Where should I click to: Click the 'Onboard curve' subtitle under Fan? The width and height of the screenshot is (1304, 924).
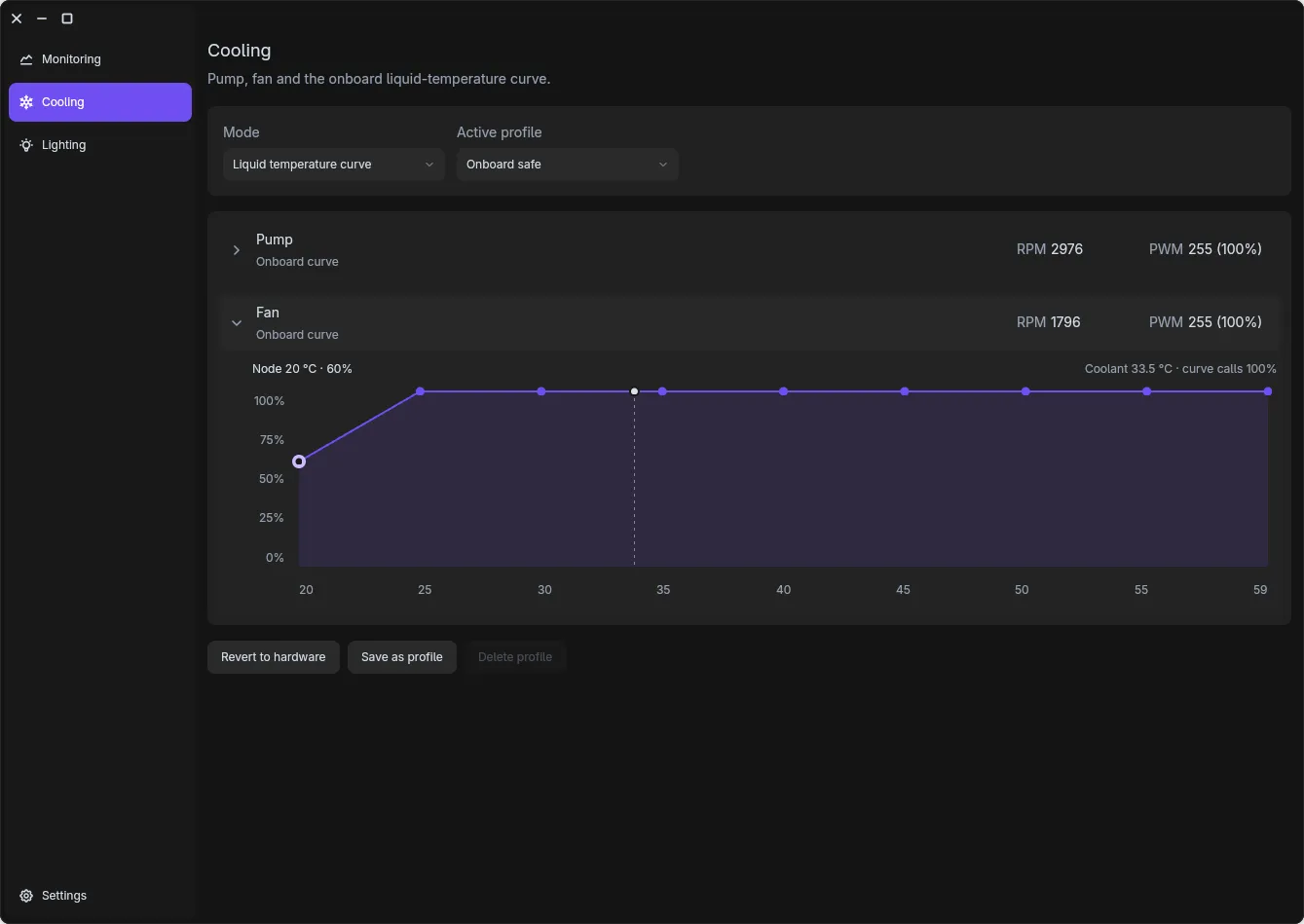pyautogui.click(x=297, y=335)
